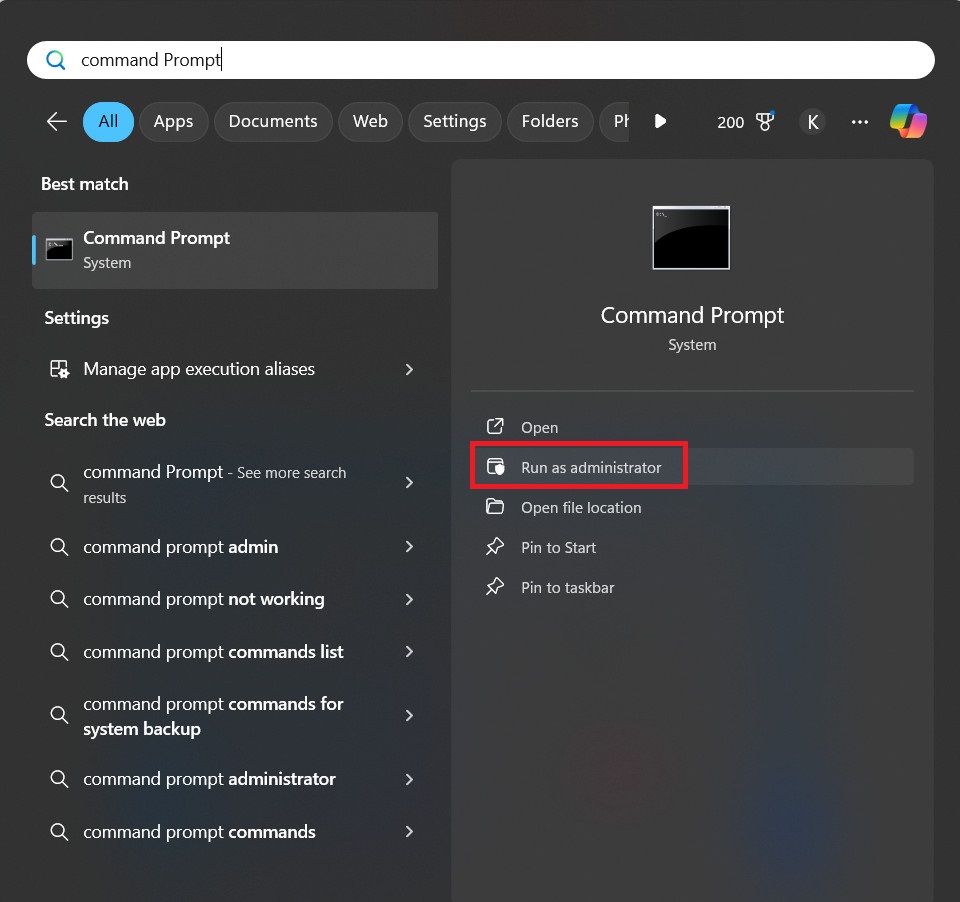This screenshot has height=902, width=960.
Task: Choose Pin to taskbar
Action: 692,587
